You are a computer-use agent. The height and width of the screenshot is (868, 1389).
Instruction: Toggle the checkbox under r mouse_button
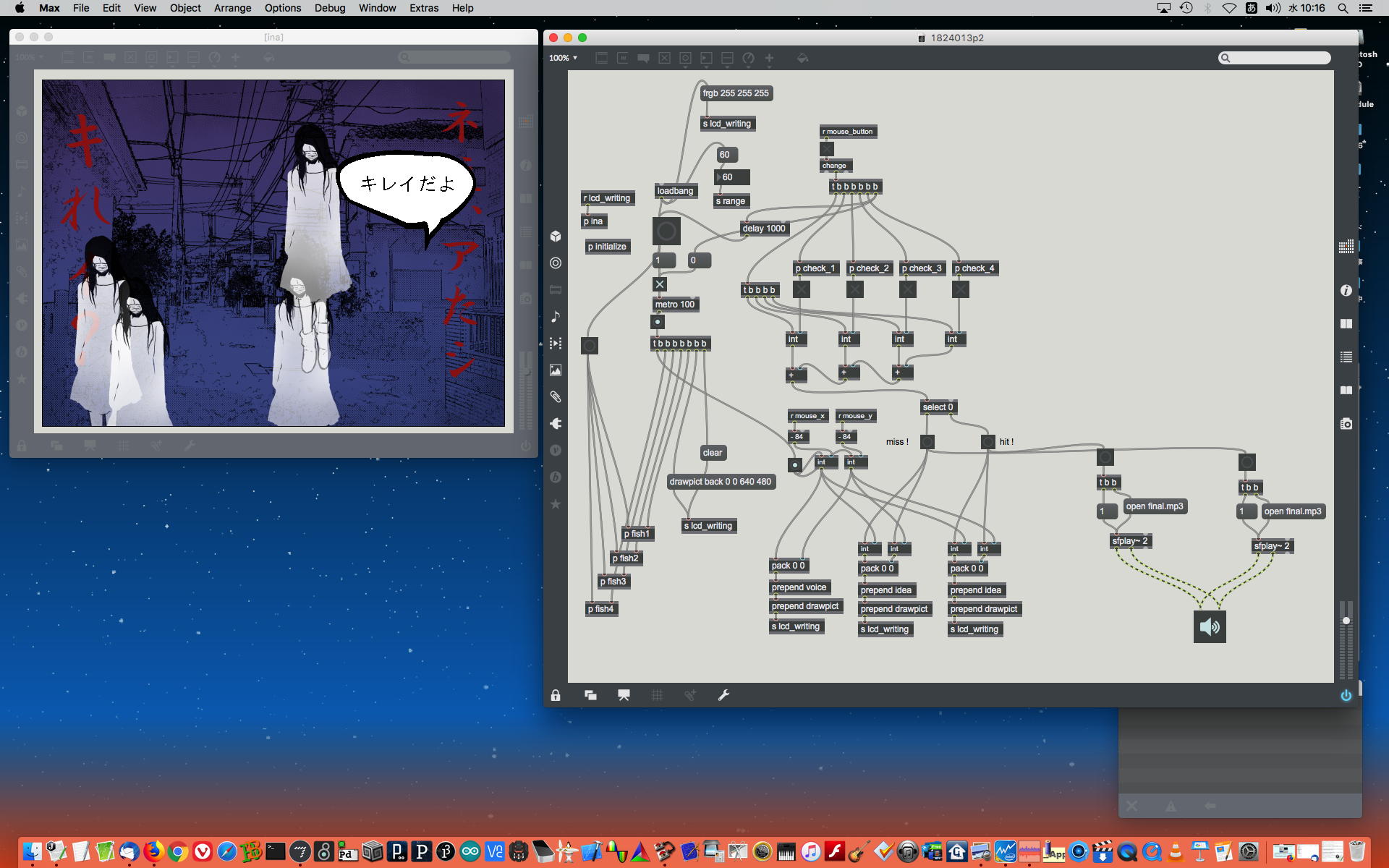pos(827,149)
